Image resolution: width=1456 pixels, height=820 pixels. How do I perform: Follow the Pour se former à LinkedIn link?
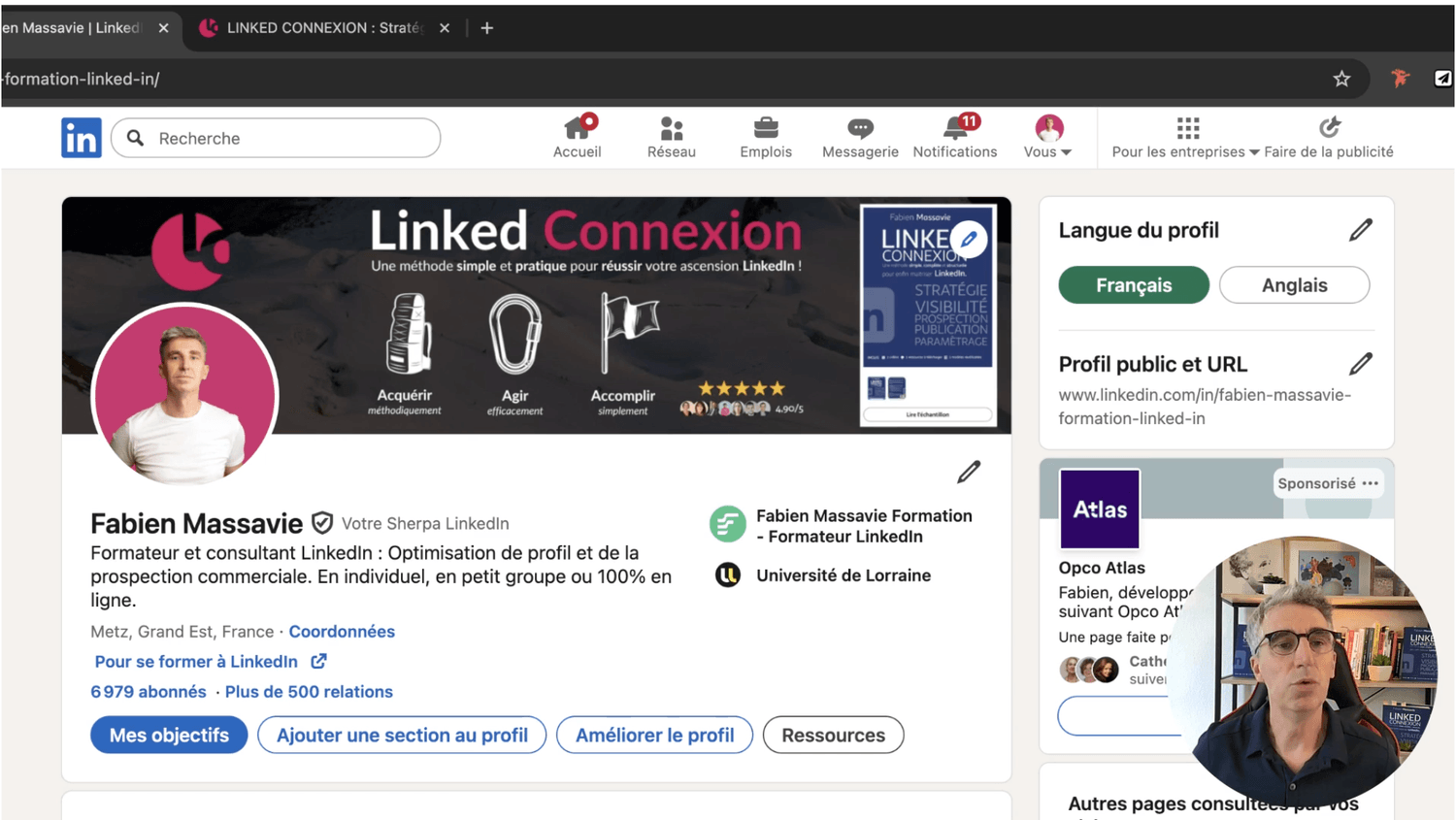pos(196,661)
